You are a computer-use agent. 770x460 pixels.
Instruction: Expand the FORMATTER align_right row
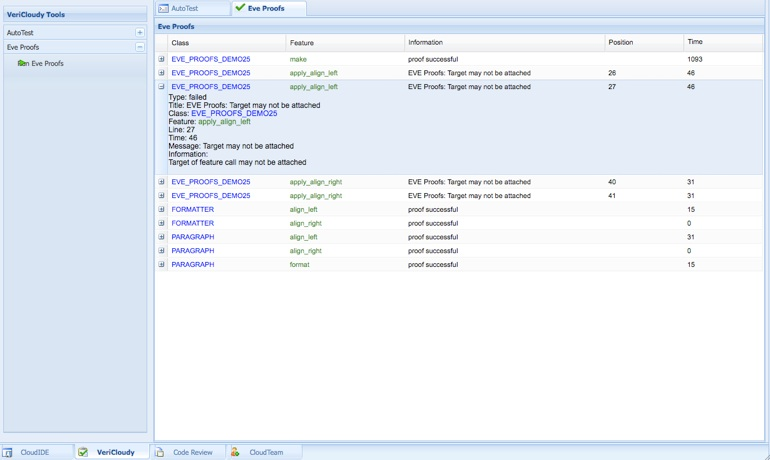(x=161, y=223)
